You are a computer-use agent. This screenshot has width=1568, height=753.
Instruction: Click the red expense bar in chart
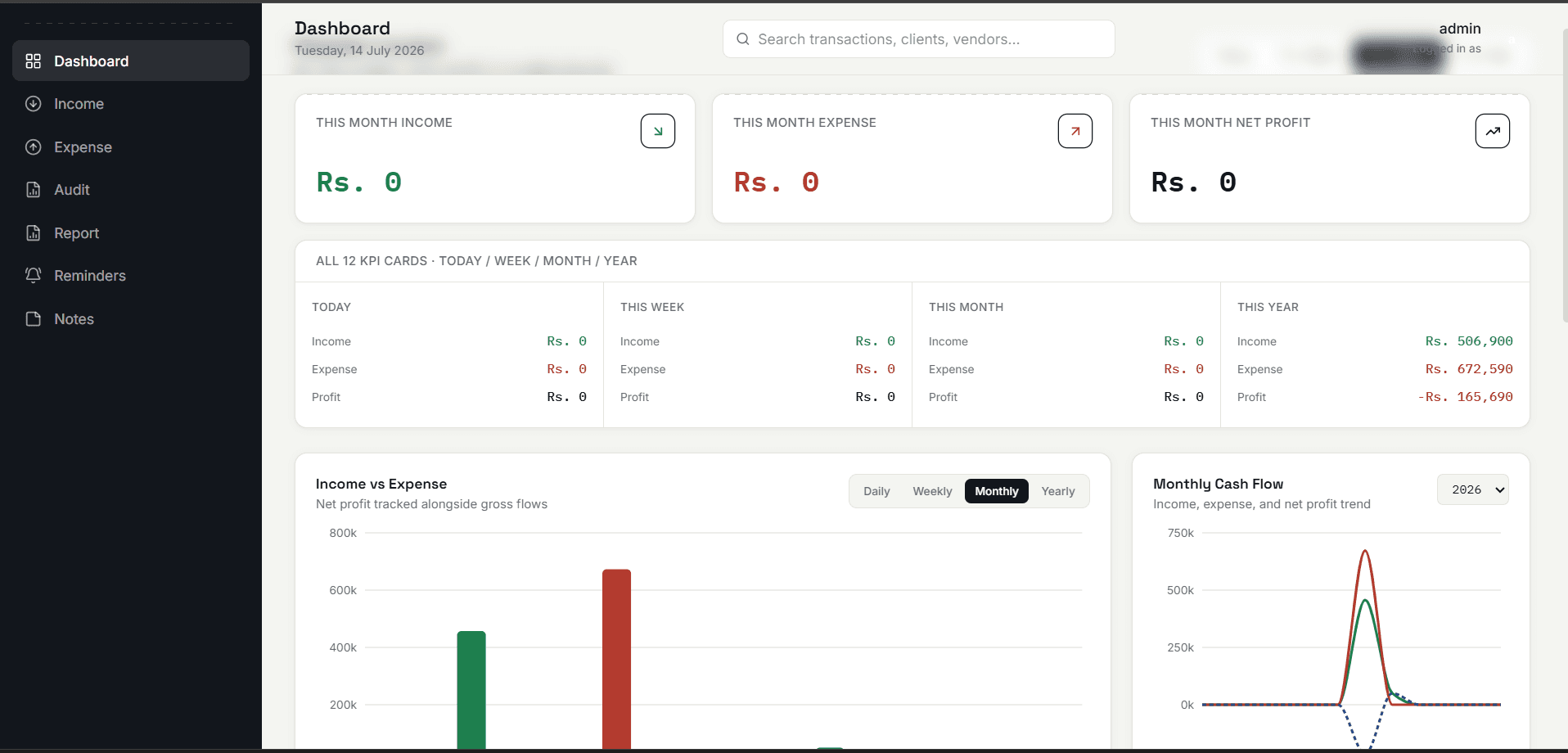click(x=616, y=659)
